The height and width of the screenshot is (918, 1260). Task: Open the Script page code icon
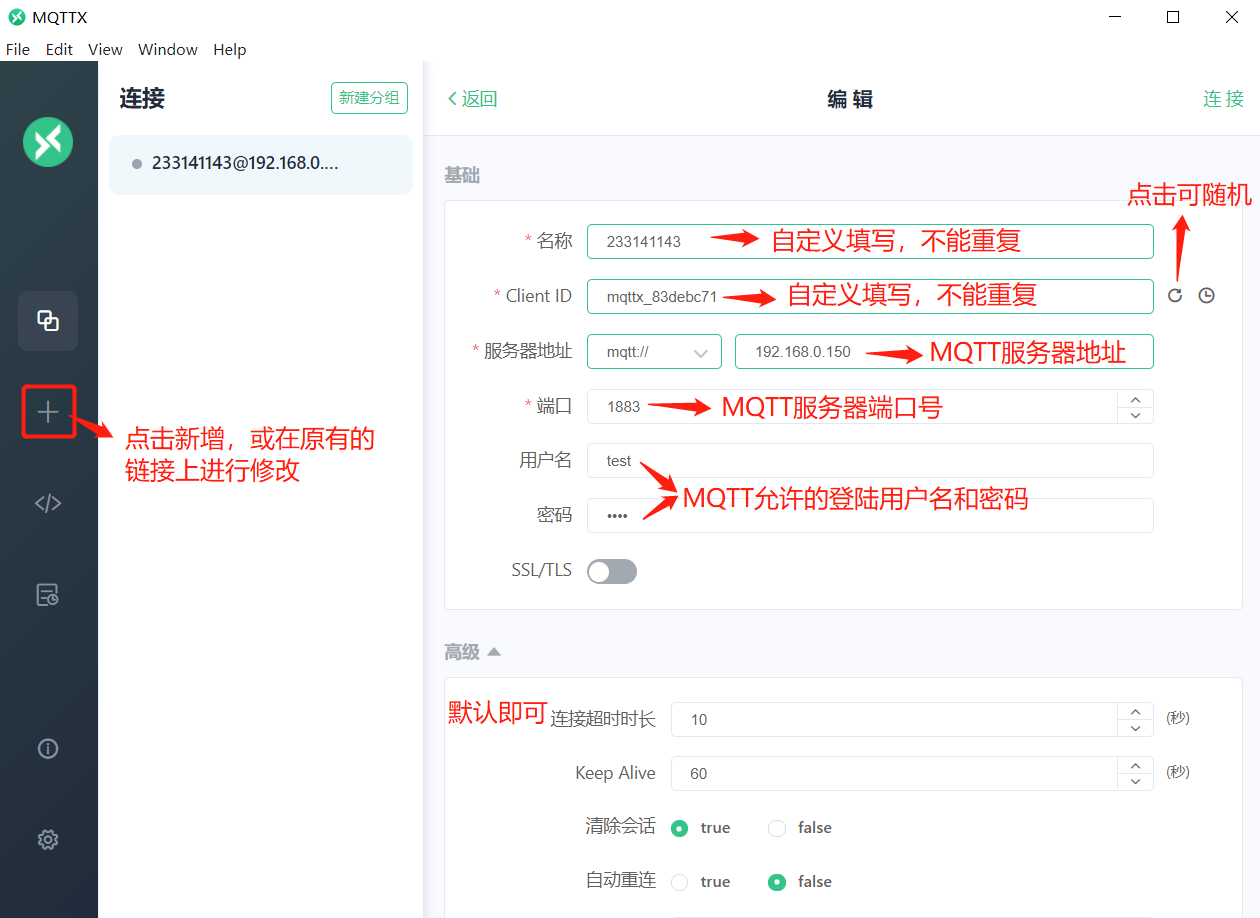point(48,503)
